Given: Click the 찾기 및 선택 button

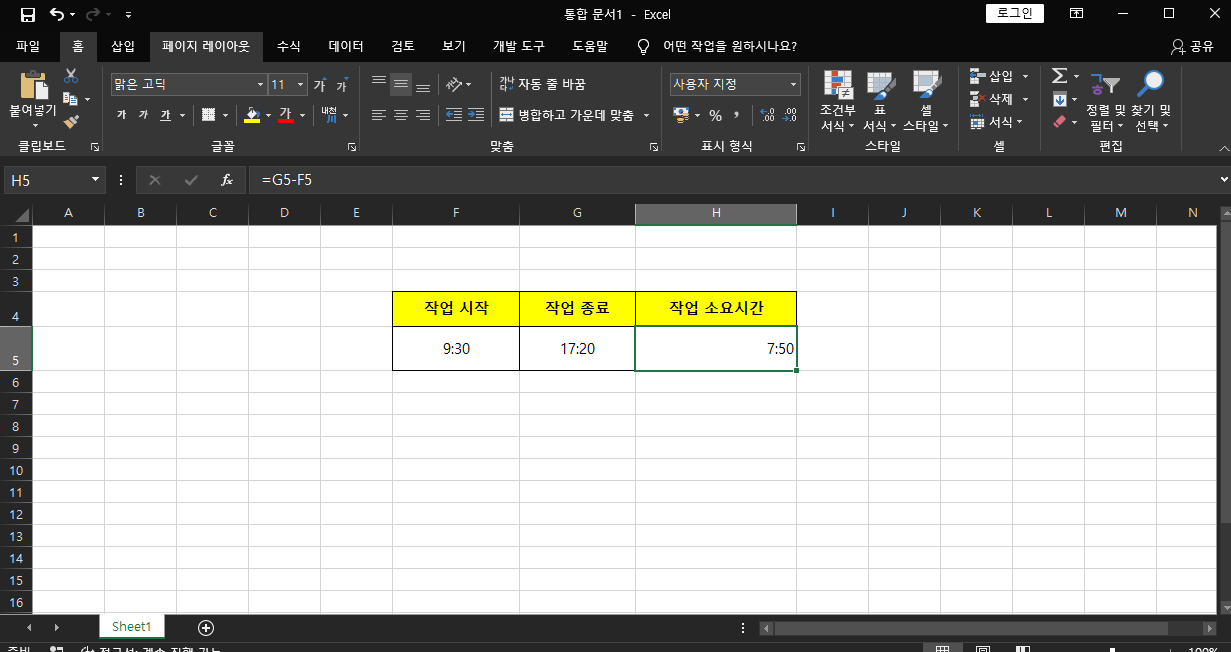Looking at the screenshot, I should pyautogui.click(x=1150, y=101).
